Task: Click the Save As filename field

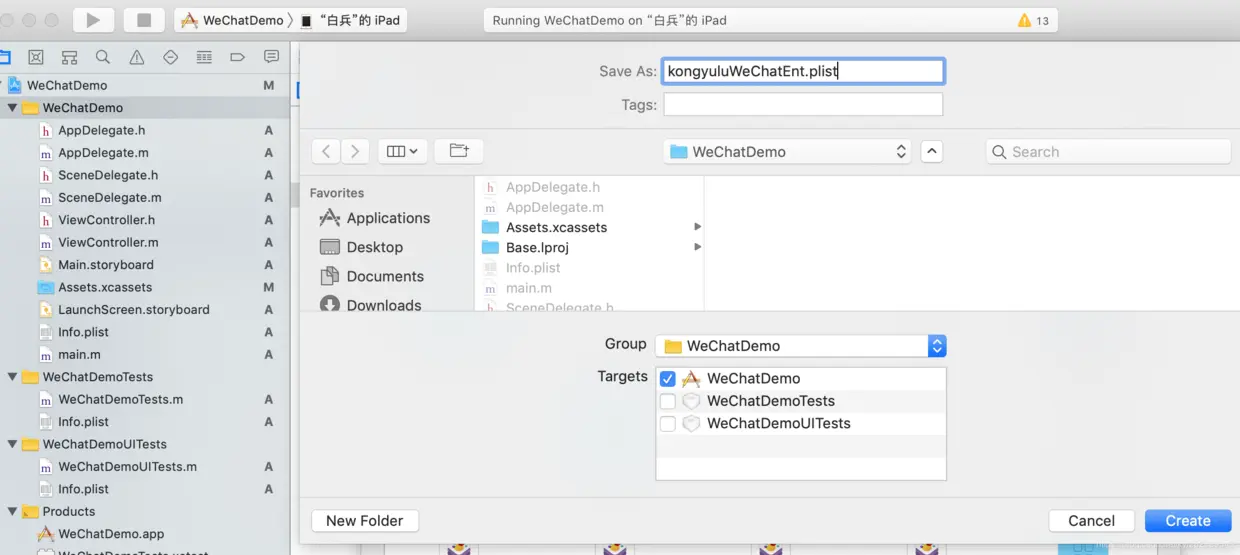Action: tap(803, 71)
